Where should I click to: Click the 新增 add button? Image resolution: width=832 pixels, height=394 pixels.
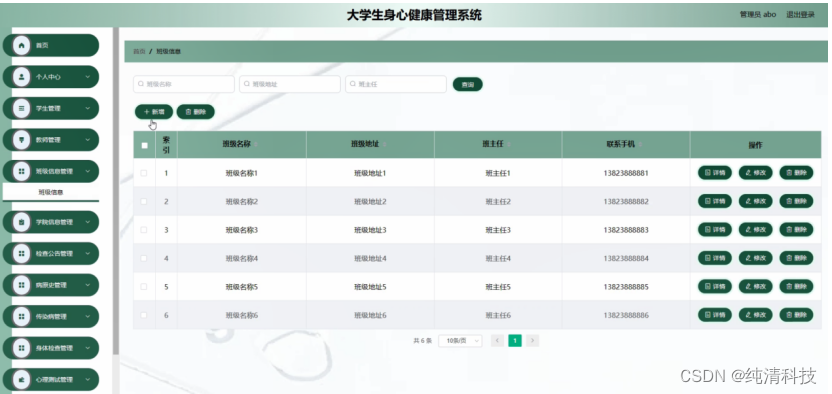coord(154,112)
